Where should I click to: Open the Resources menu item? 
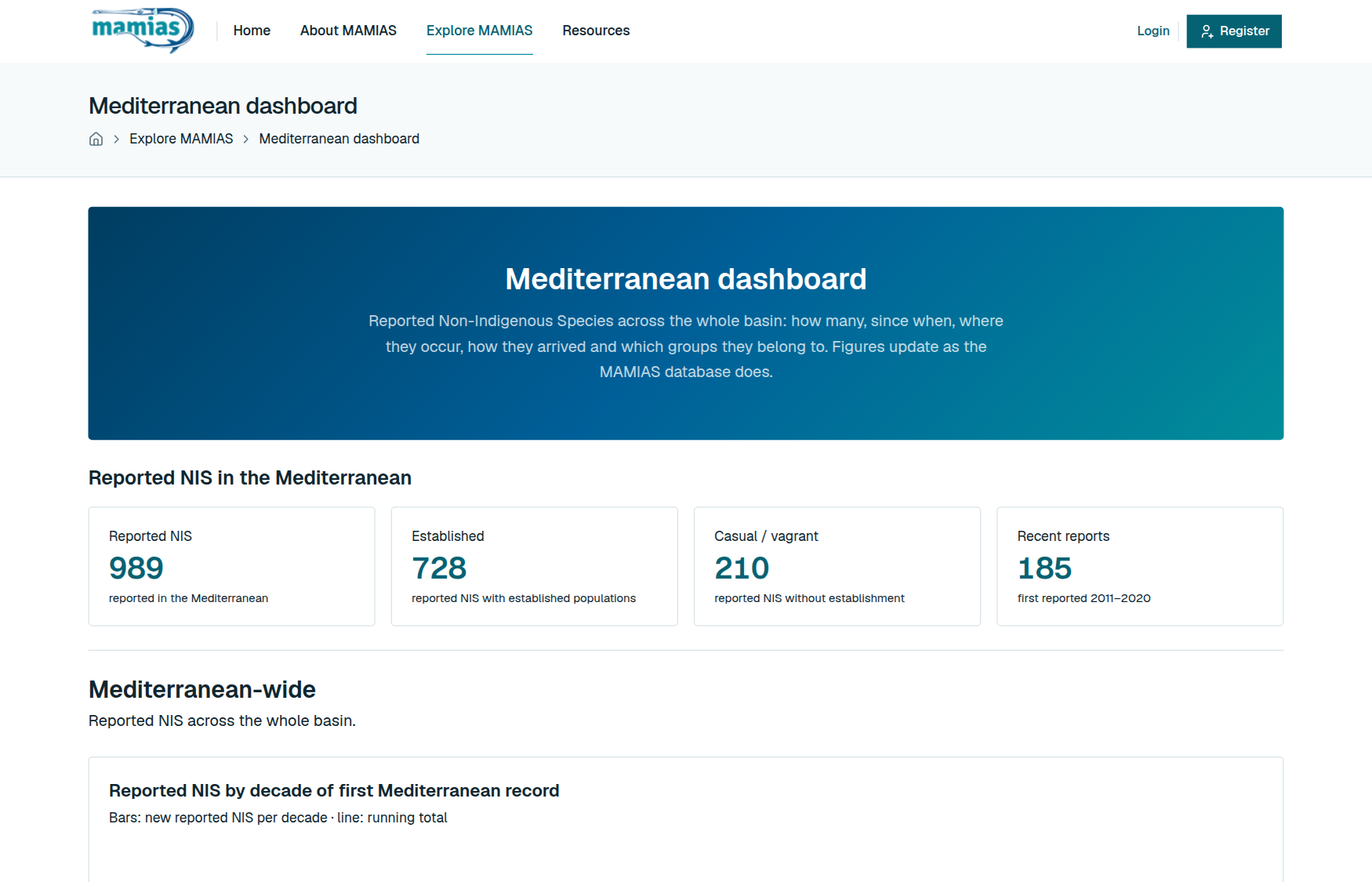point(596,31)
